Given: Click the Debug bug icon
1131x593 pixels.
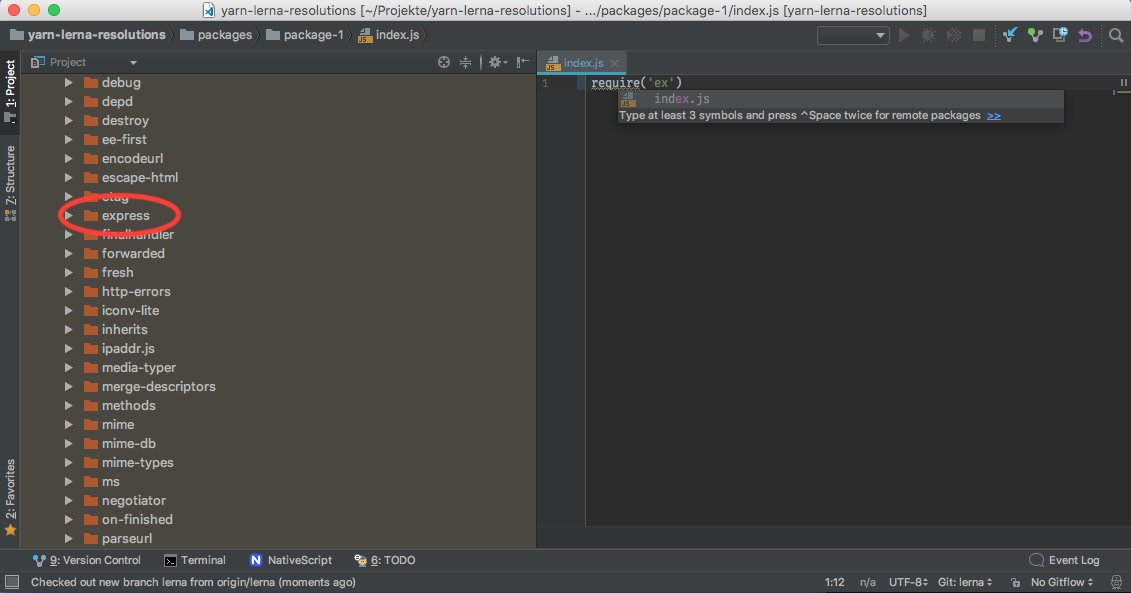Looking at the screenshot, I should point(928,35).
